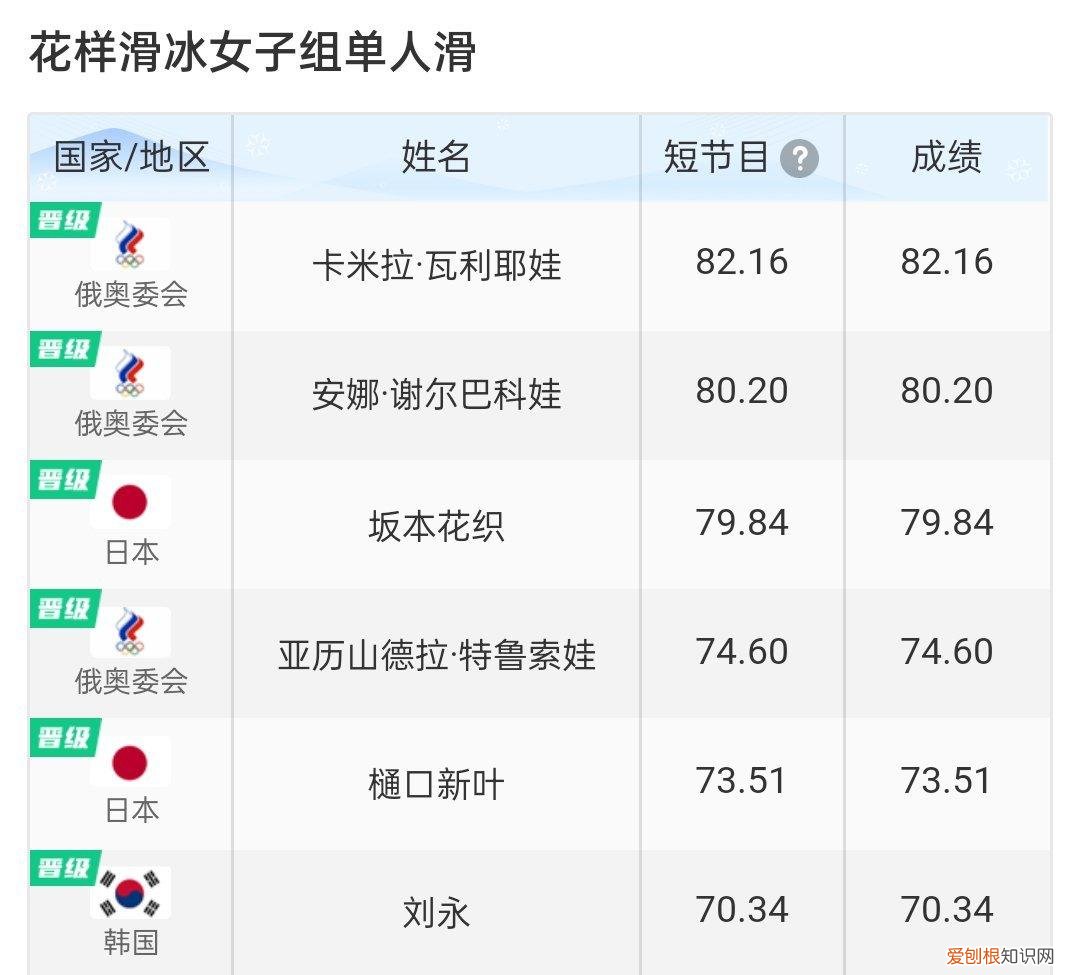Click the ROC flag next to 安娜·谢尔巴科娃
This screenshot has height=975, width=1080.
(132, 371)
